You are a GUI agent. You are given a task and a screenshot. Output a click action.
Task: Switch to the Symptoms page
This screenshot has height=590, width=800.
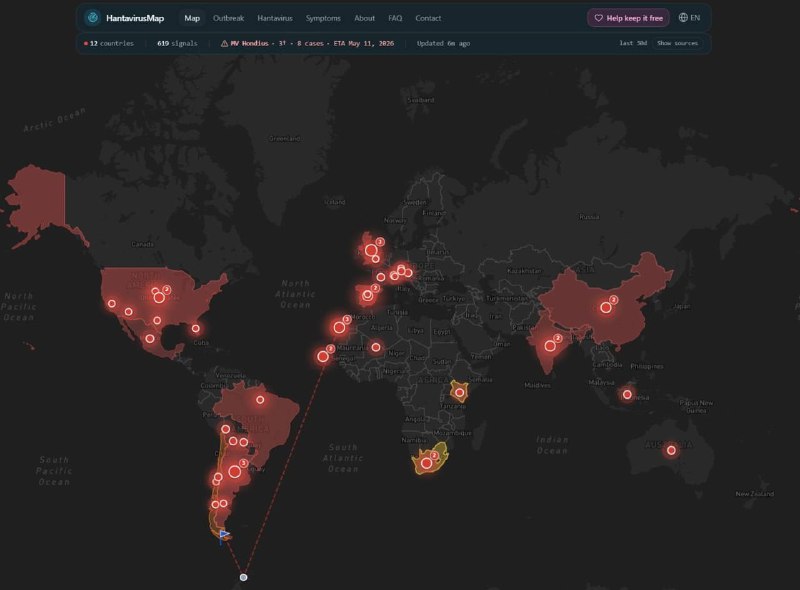pyautogui.click(x=323, y=18)
